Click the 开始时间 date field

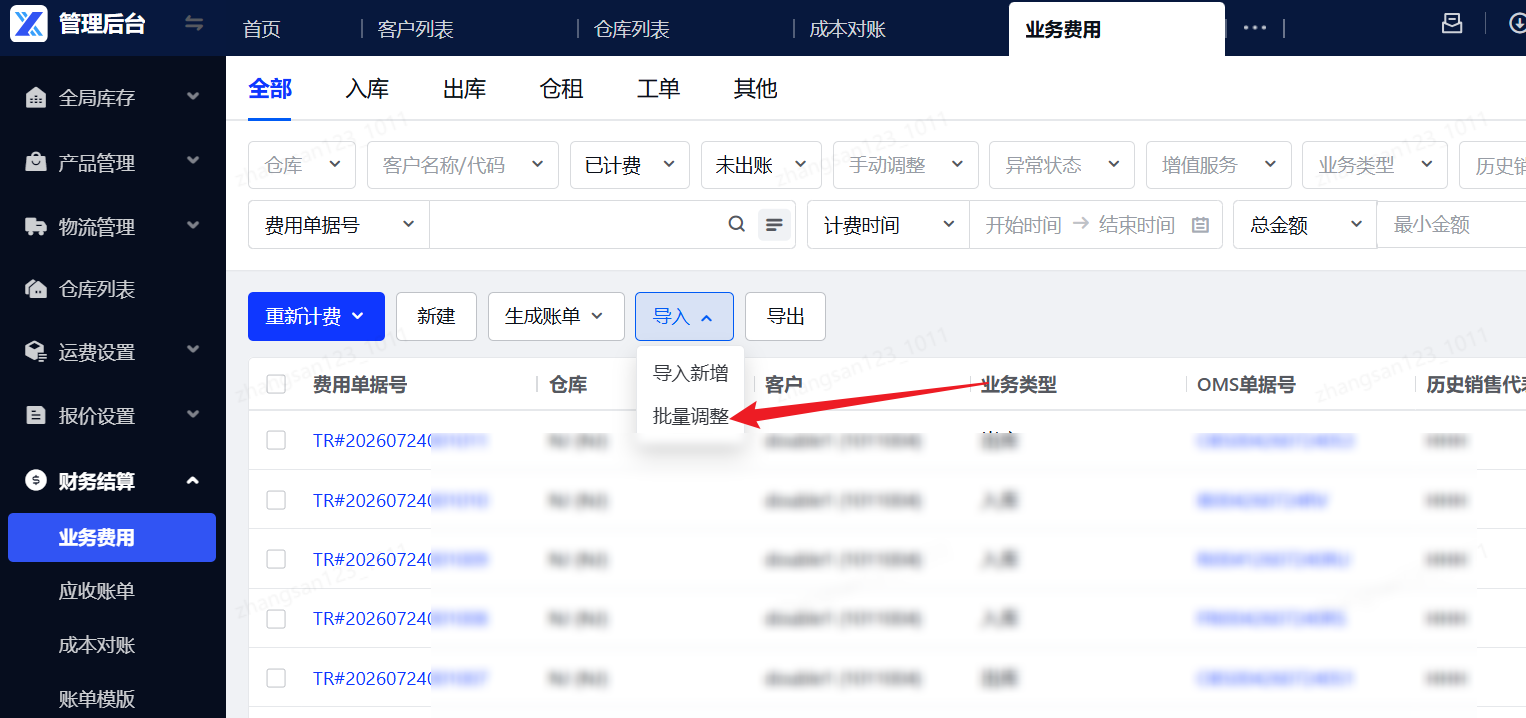tap(1022, 225)
